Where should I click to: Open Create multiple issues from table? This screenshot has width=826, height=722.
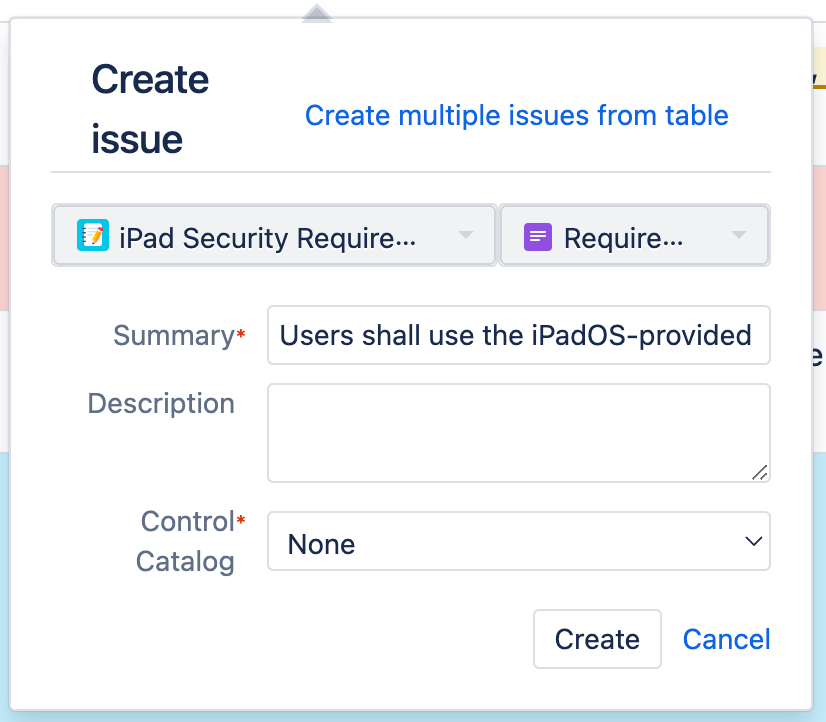coord(516,115)
